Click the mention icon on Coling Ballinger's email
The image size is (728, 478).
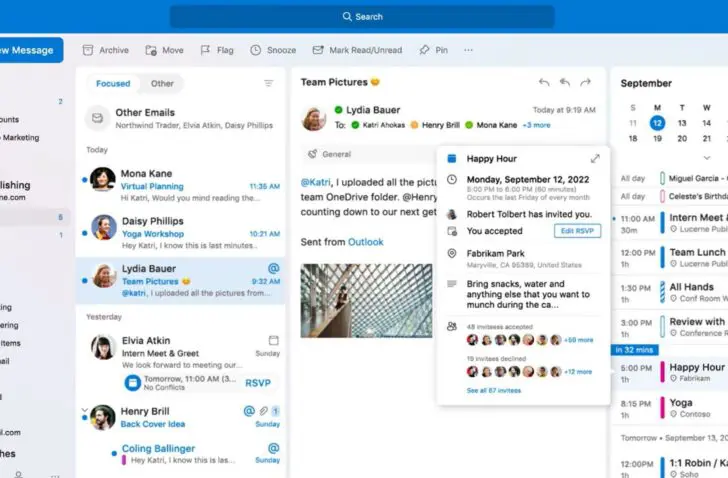point(274,448)
